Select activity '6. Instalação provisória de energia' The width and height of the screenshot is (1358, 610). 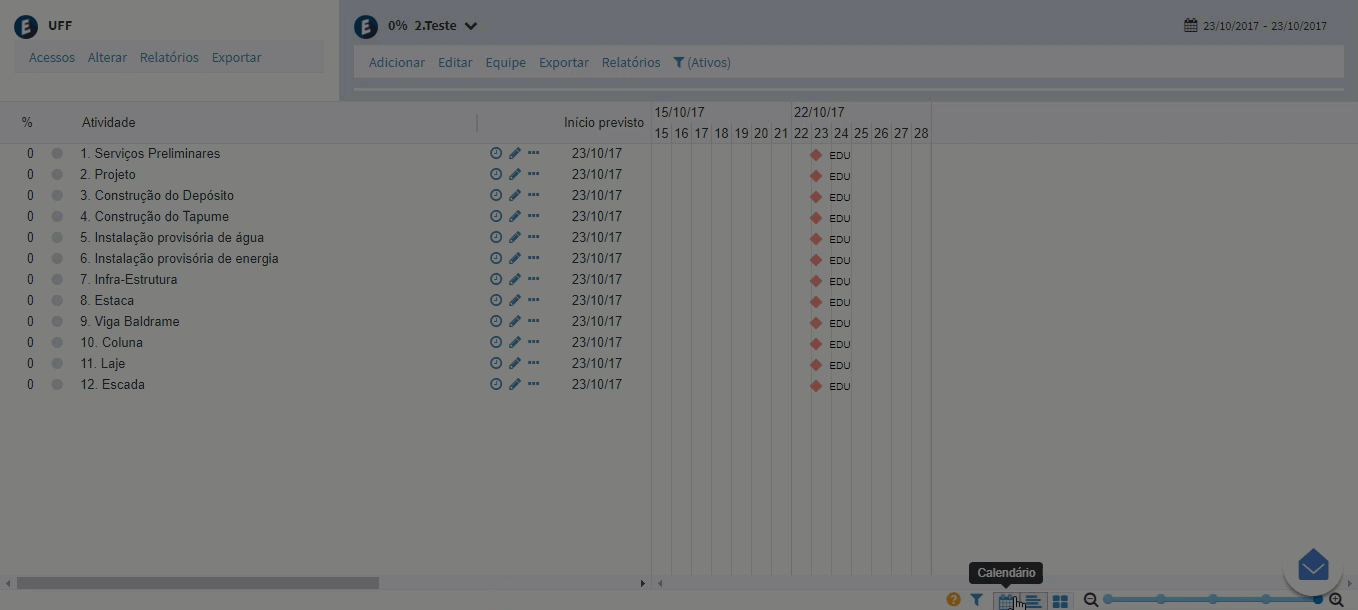180,258
